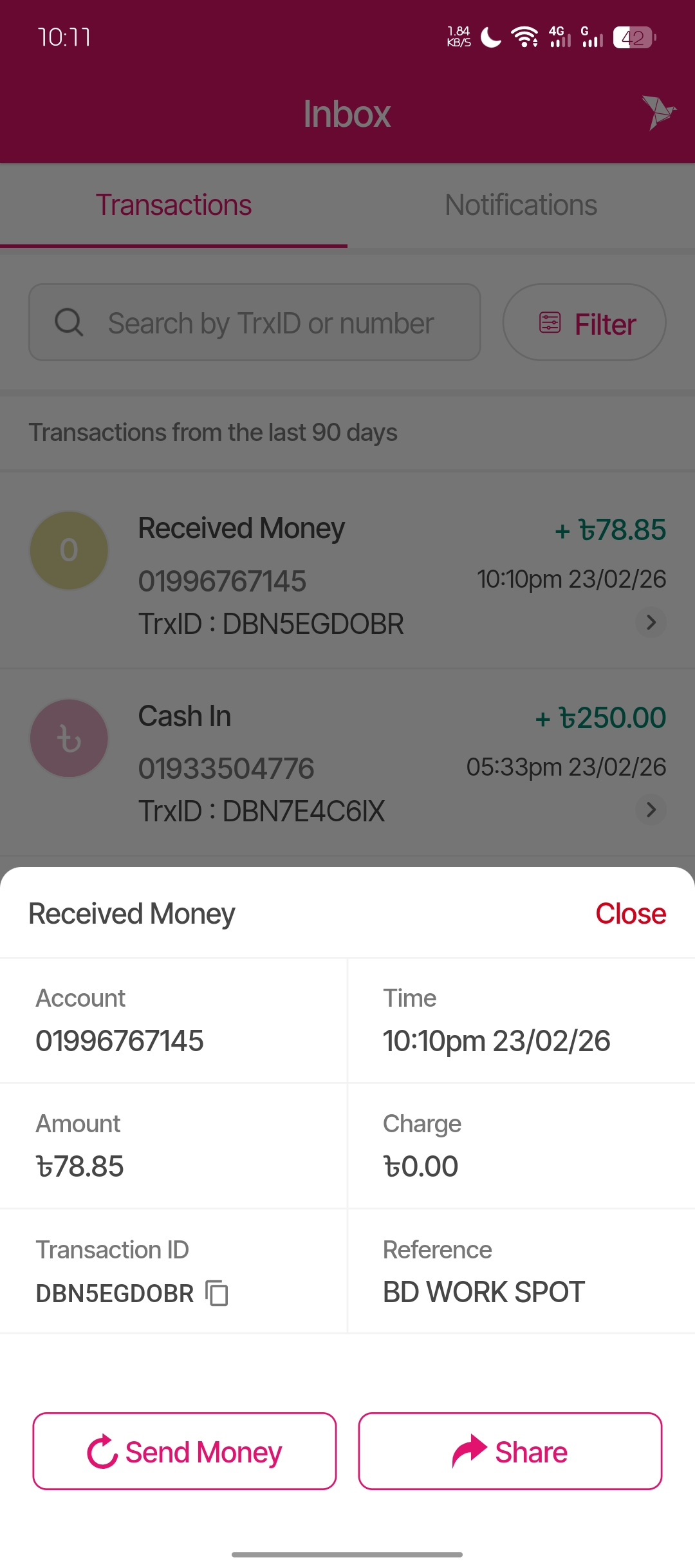695x1568 pixels.
Task: Share the transaction details
Action: 510,1451
